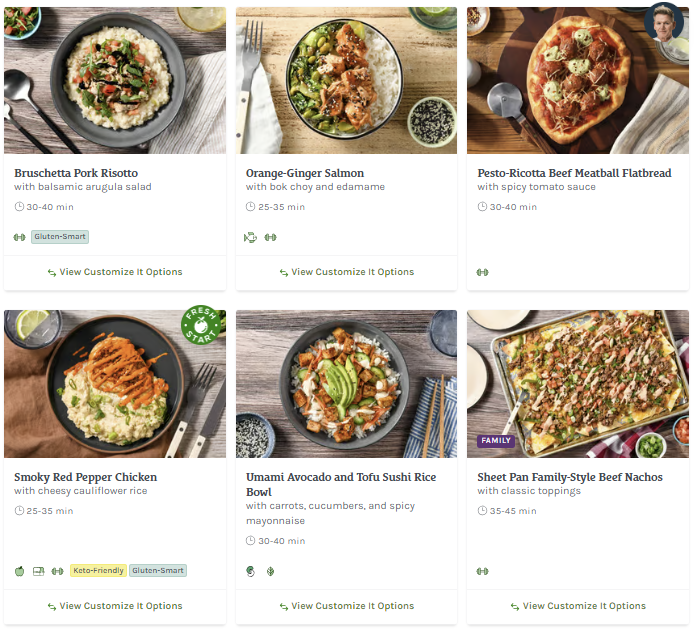Click chef portrait badge on flatbread image
This screenshot has height=631, width=694.
(663, 23)
